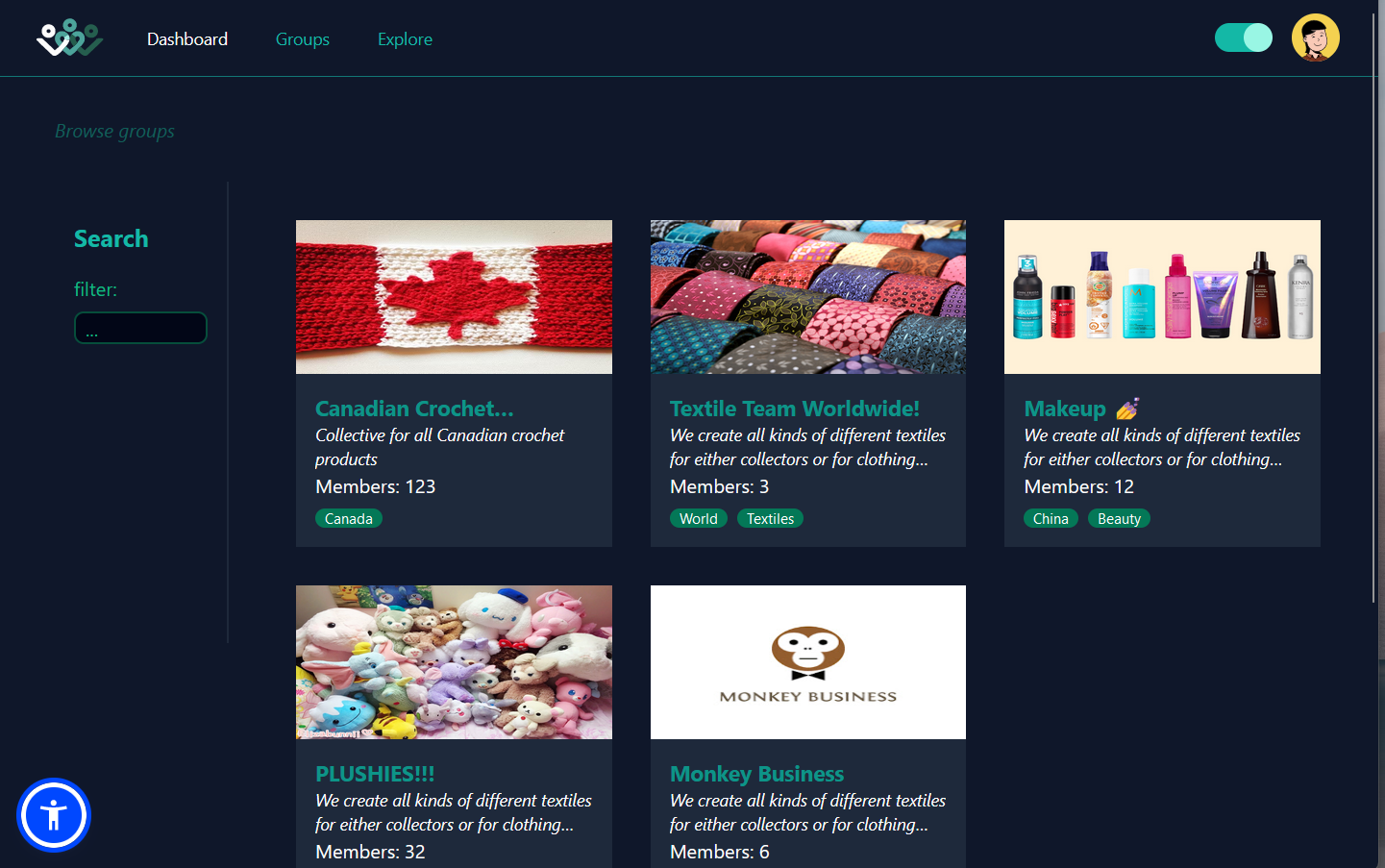Click the app logo in the navbar
Viewport: 1385px width, 868px height.
tap(70, 38)
